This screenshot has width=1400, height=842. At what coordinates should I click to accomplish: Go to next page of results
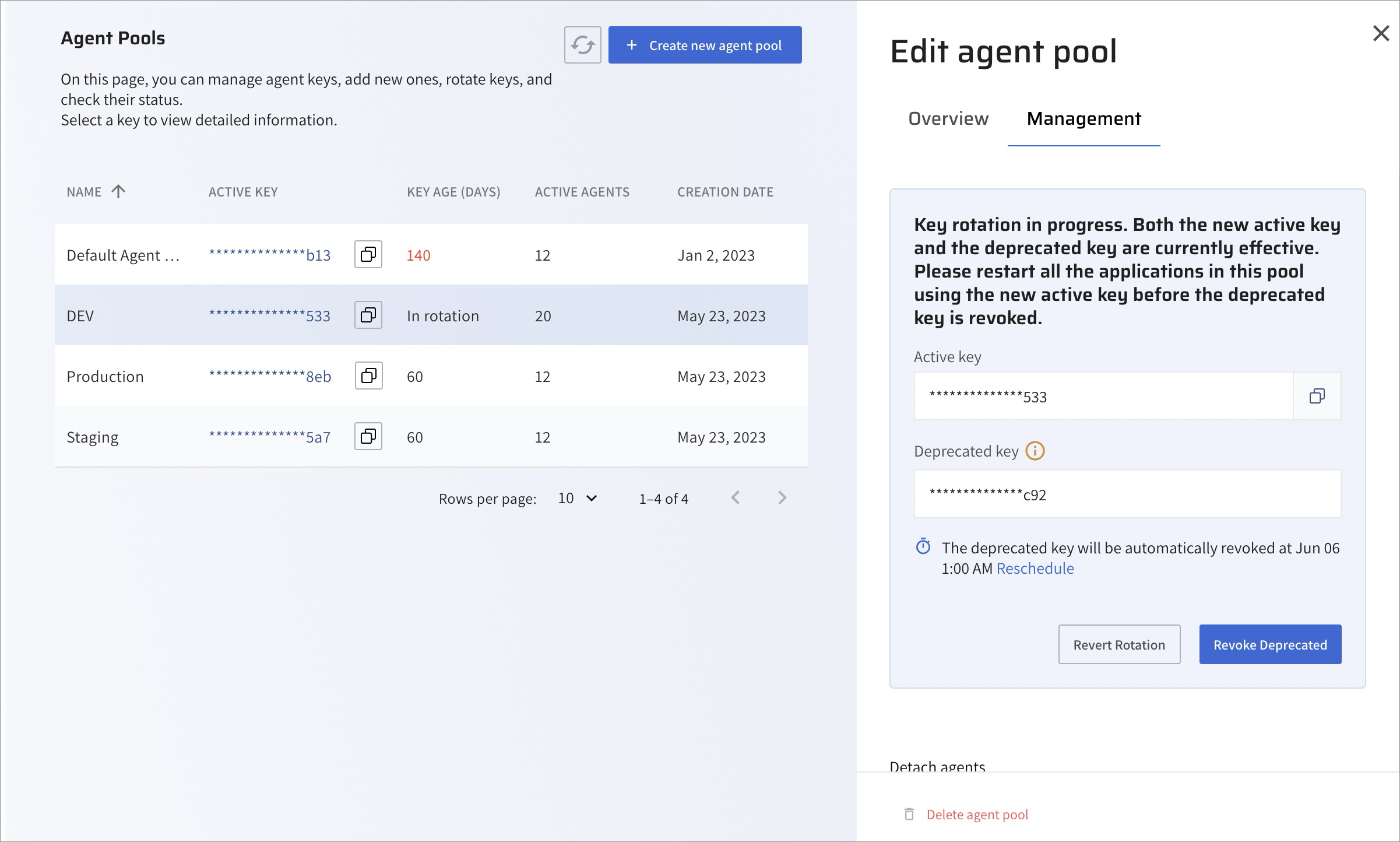pyautogui.click(x=782, y=498)
